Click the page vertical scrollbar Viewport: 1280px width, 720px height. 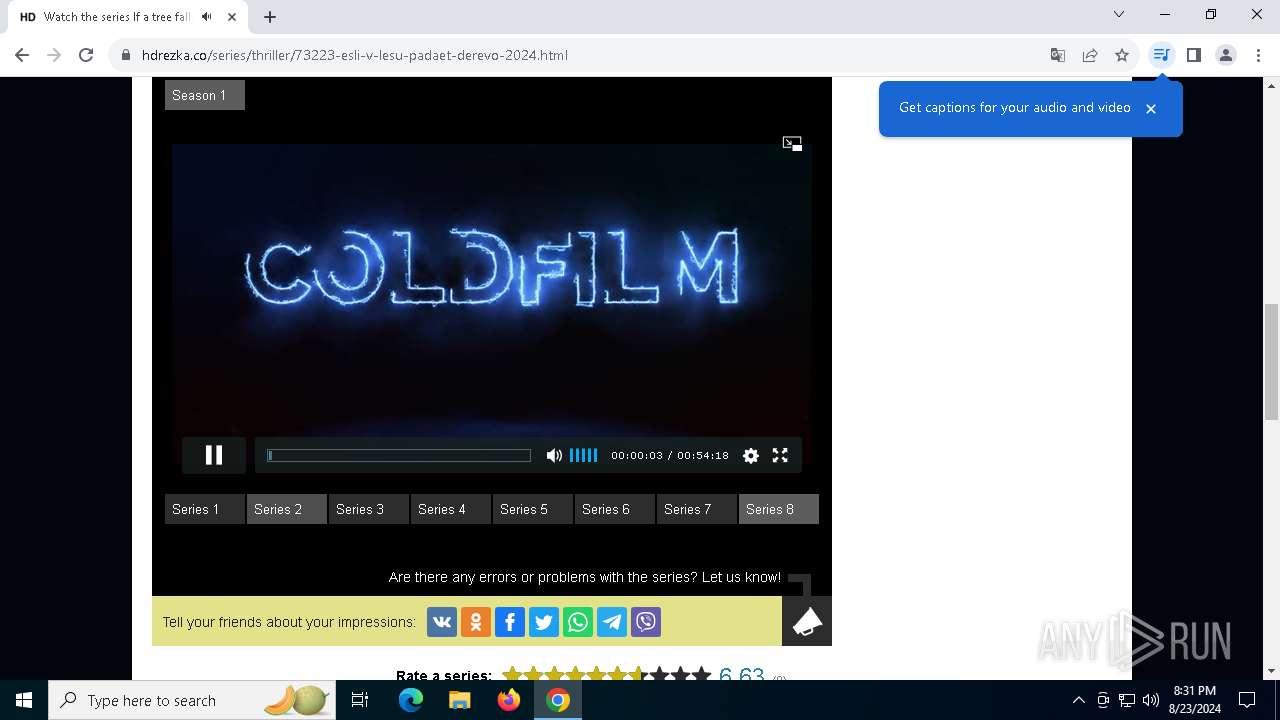click(x=1272, y=363)
